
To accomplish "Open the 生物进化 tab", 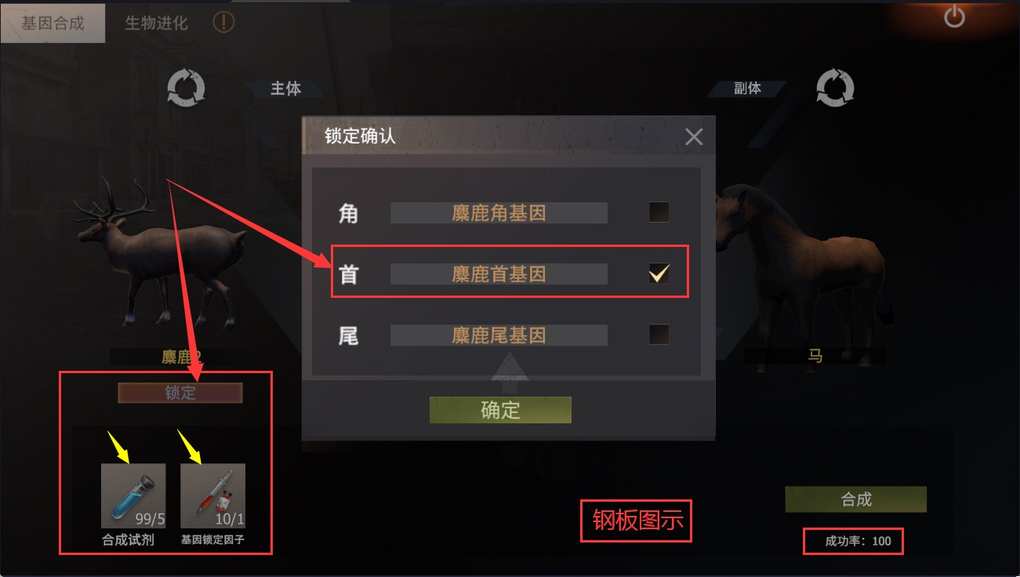I will 156,23.
